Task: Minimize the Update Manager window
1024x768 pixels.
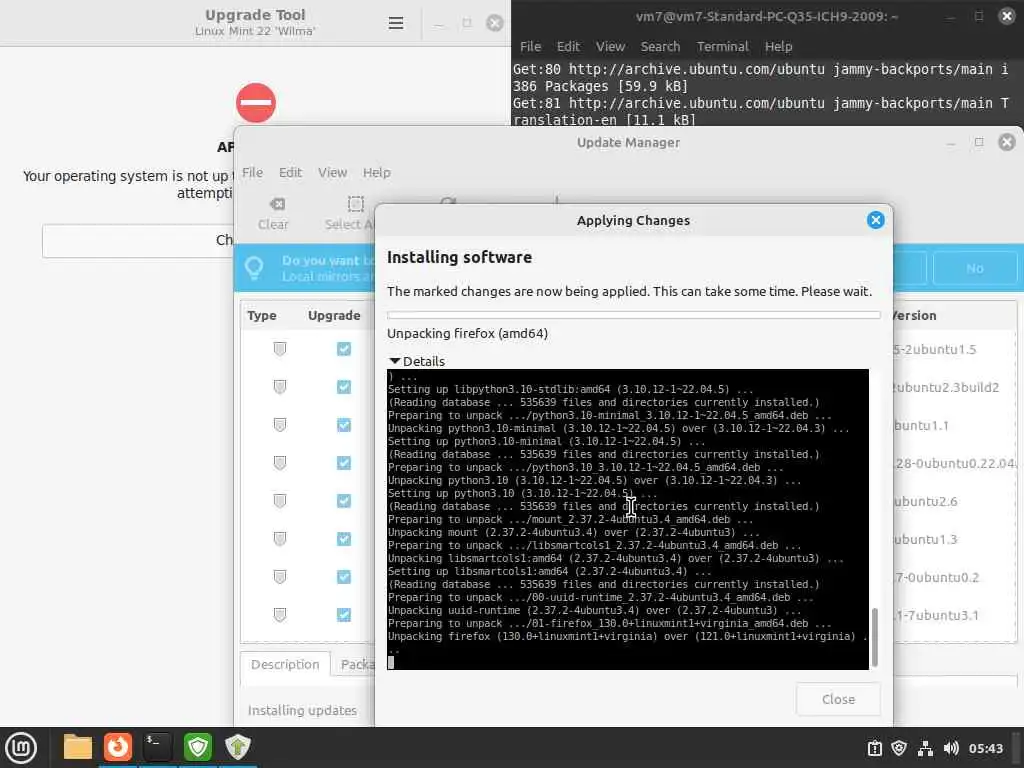Action: pos(950,143)
